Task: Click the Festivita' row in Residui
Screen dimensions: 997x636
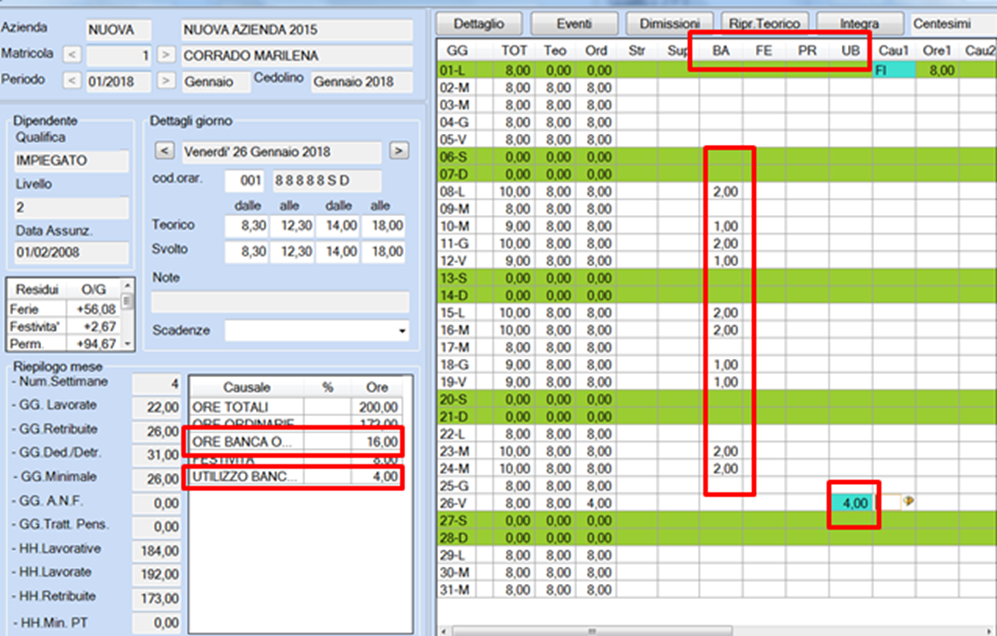Action: pyautogui.click(x=63, y=326)
